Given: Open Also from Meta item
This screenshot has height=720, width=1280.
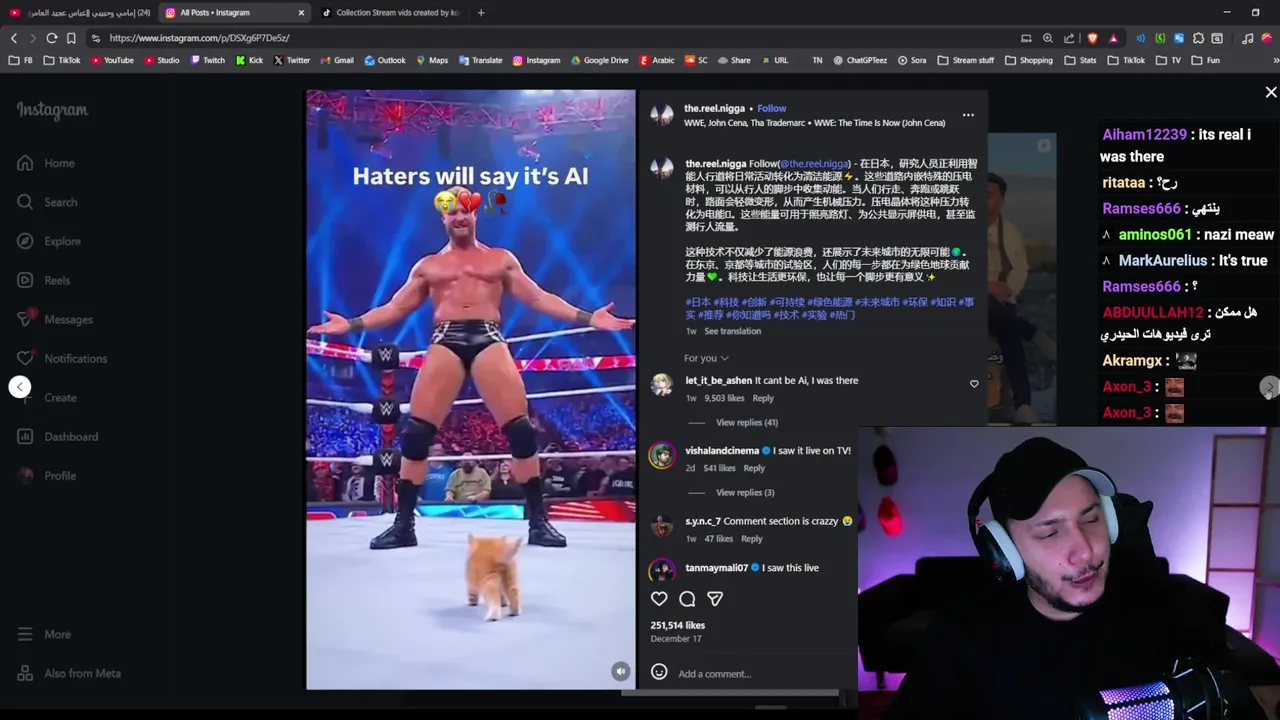Looking at the screenshot, I should tap(69, 673).
